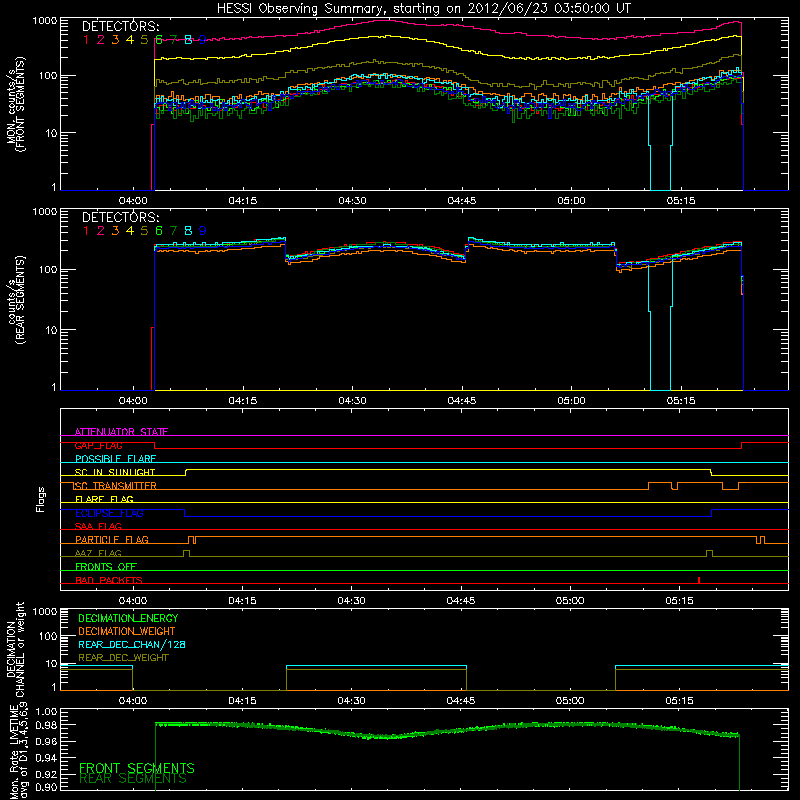
Task: Click the red BAD_PACKETS tick mark near 05:17
Action: tap(699, 580)
